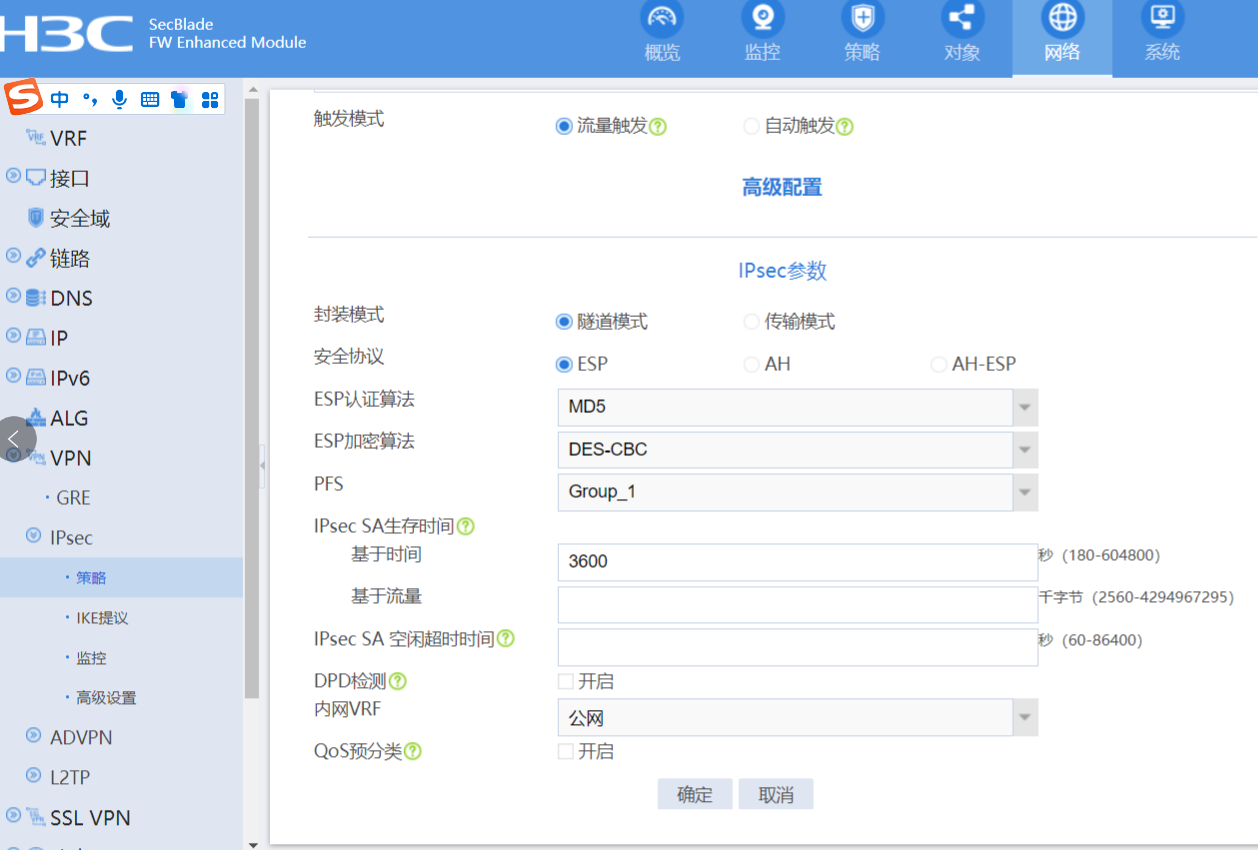Expand the DNS tree node
Viewport: 1258px width, 850px height.
click(x=13, y=295)
